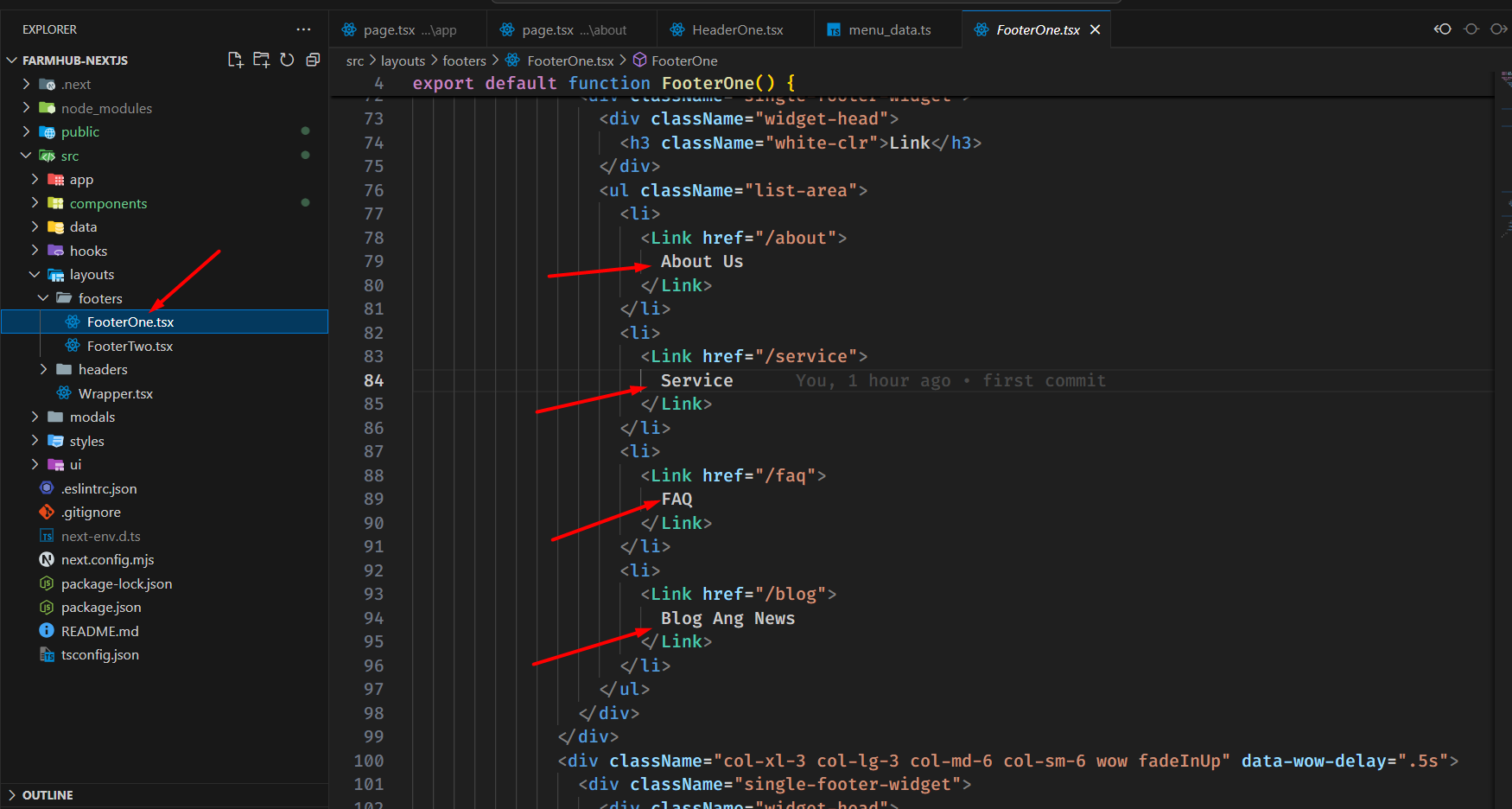The height and width of the screenshot is (809, 1512).
Task: Click the right-arrow next revision icon
Action: [x=1498, y=29]
